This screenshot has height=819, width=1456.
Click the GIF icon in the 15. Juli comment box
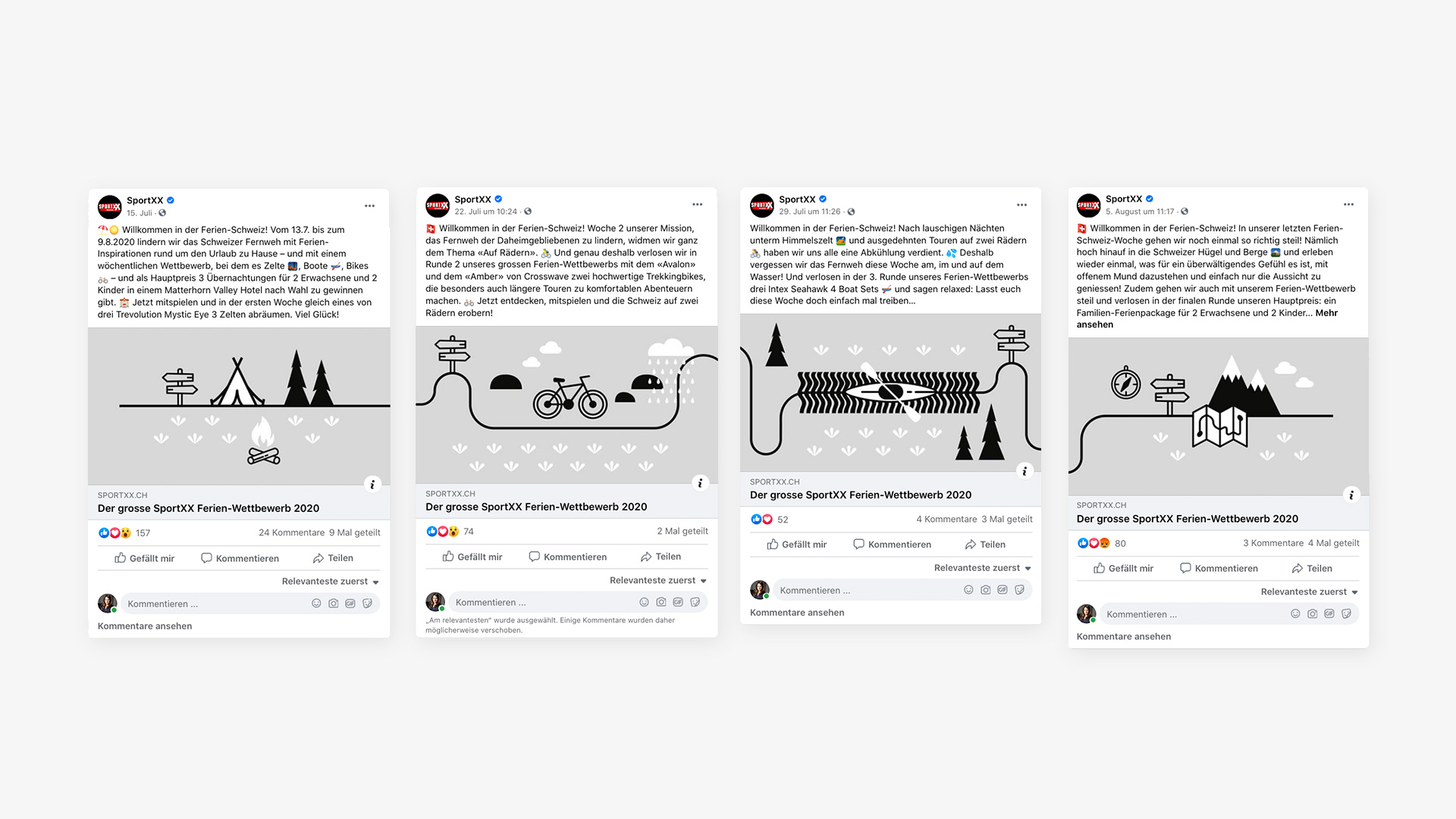(x=350, y=604)
